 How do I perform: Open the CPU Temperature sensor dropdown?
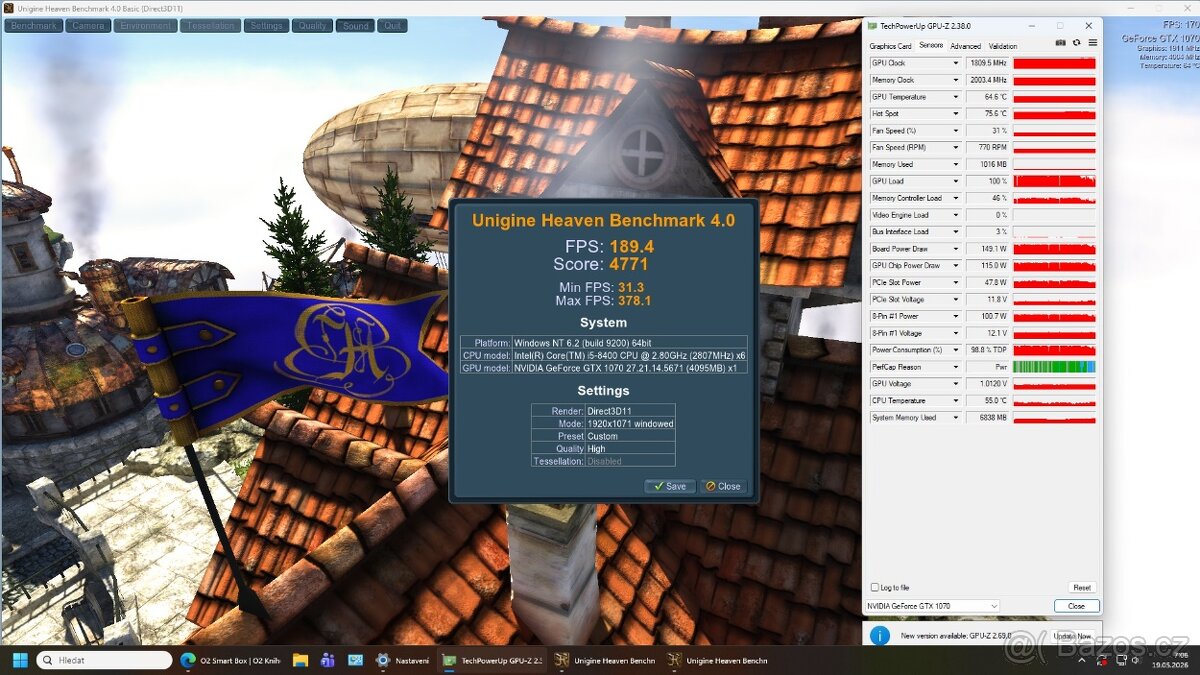pyautogui.click(x=955, y=401)
